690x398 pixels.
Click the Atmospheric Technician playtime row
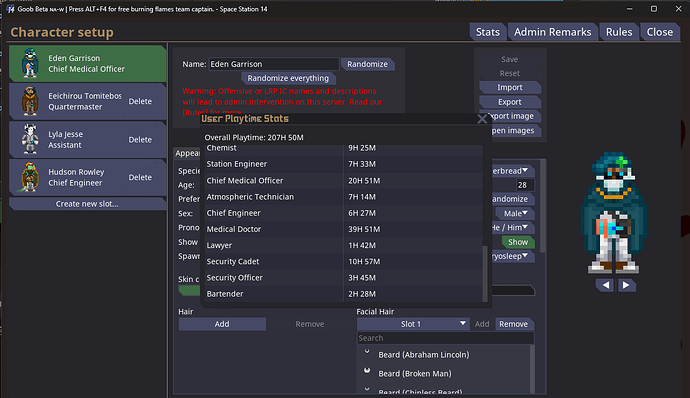343,197
